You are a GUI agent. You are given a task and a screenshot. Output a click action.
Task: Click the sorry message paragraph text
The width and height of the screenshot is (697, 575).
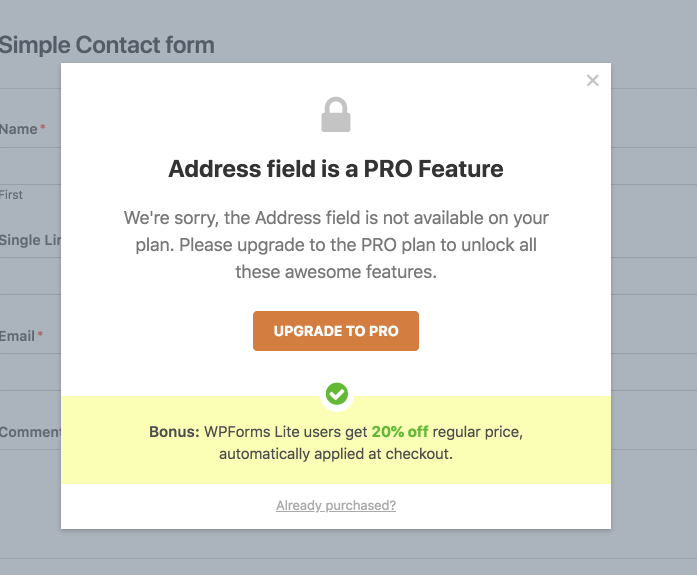coord(336,244)
